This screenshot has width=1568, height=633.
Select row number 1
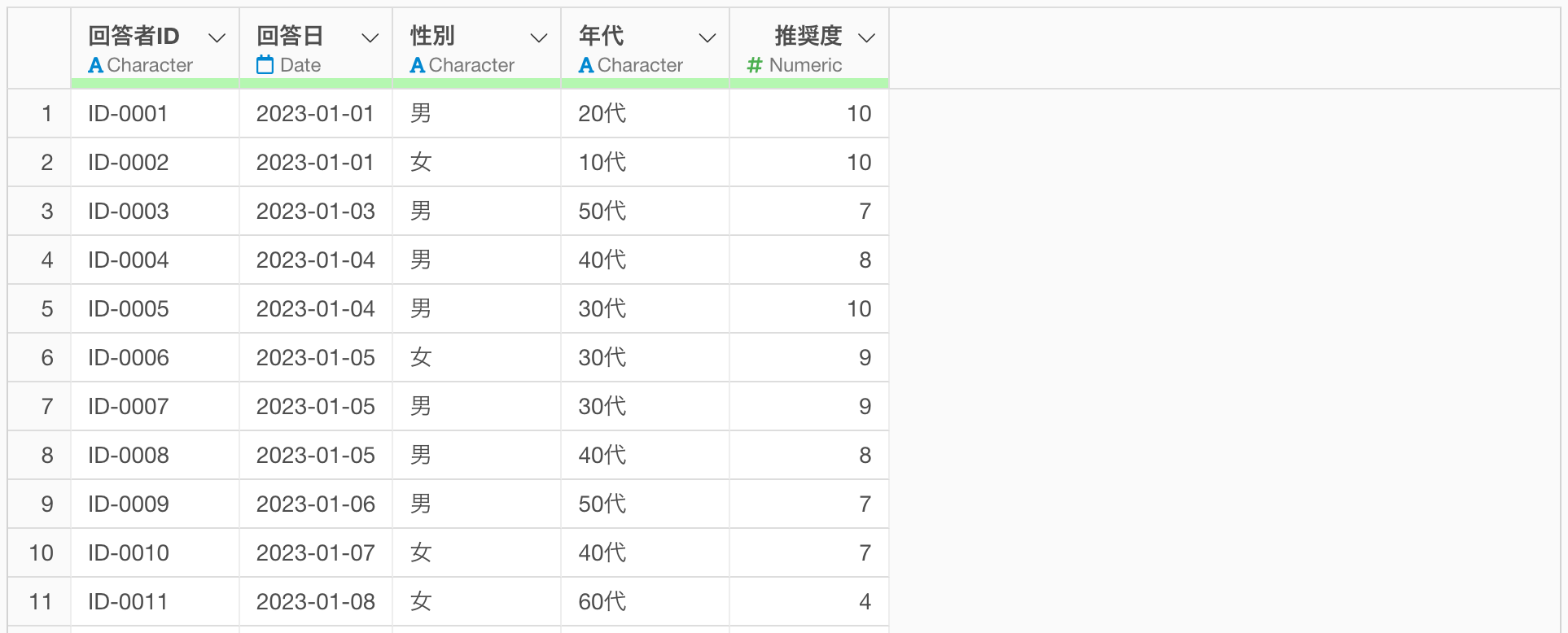[46, 114]
